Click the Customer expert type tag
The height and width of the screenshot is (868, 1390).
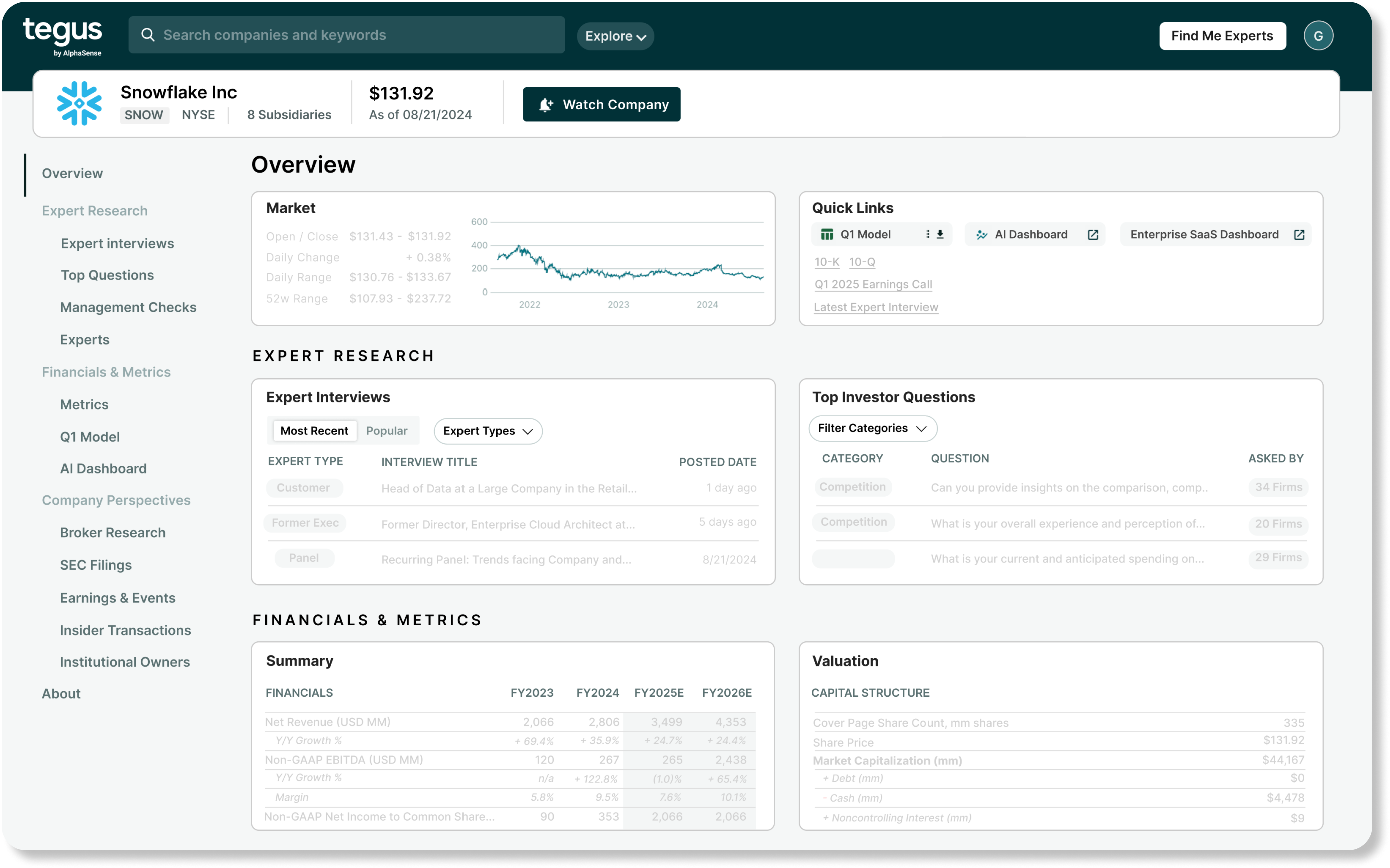pos(304,487)
